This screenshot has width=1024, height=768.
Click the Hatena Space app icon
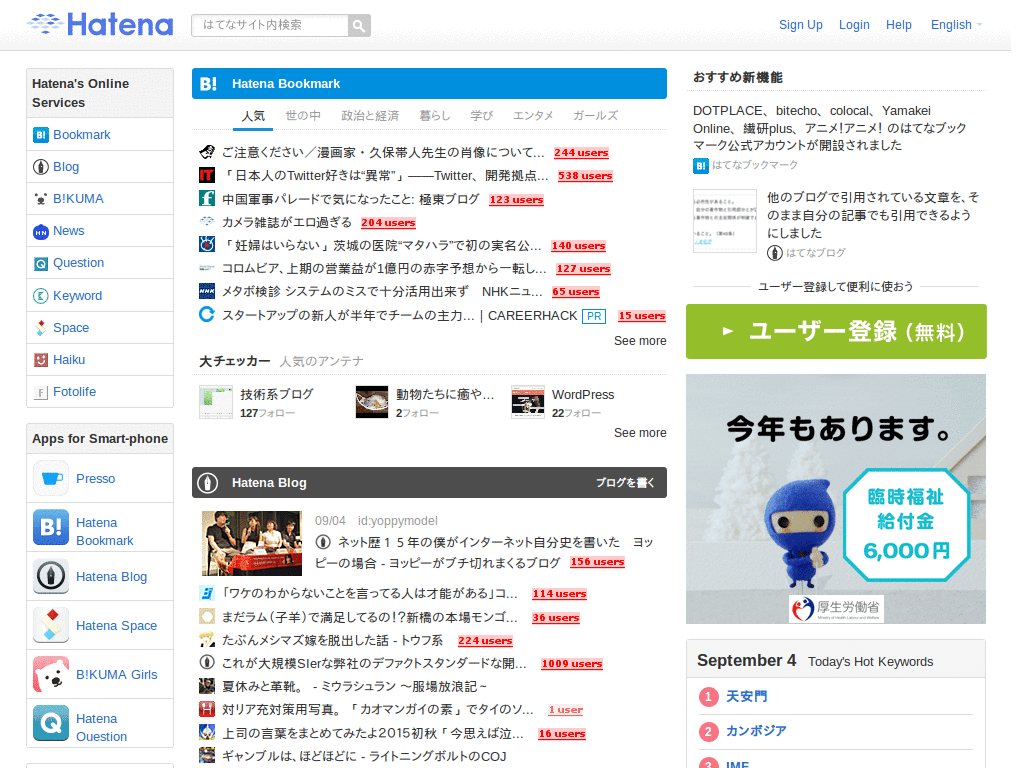click(51, 626)
